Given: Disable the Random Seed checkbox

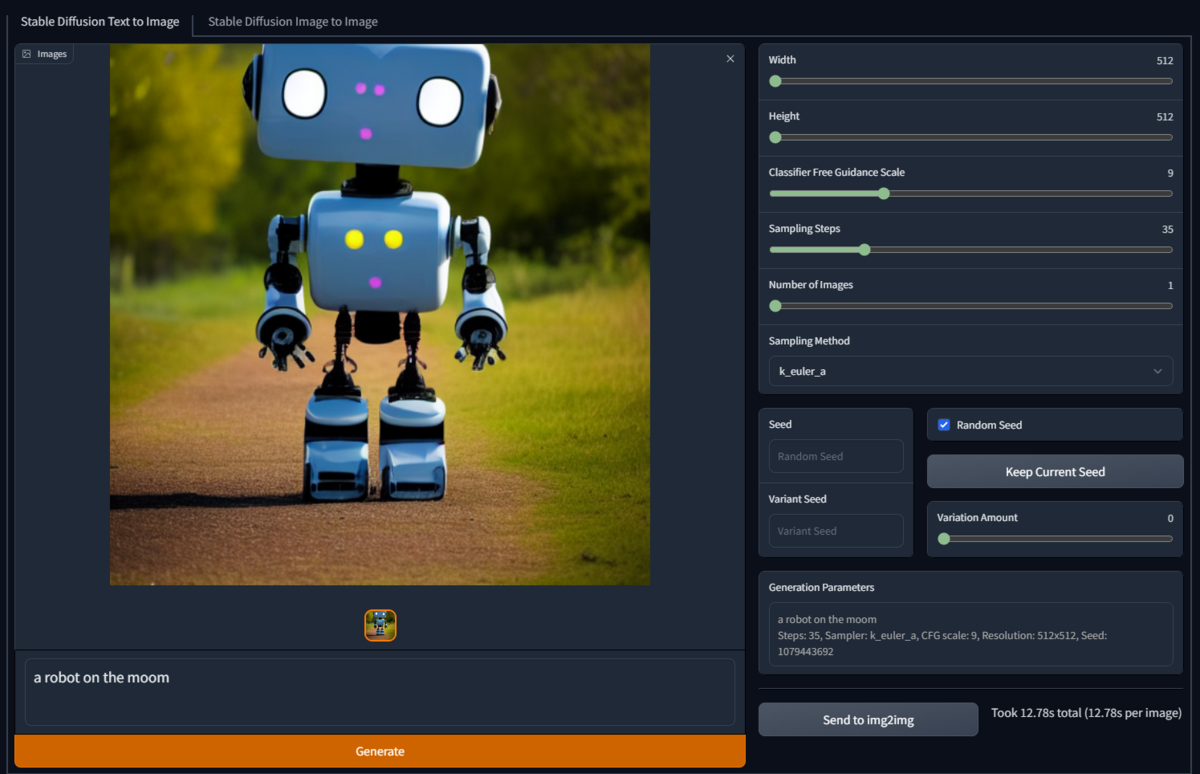Looking at the screenshot, I should click(x=943, y=424).
